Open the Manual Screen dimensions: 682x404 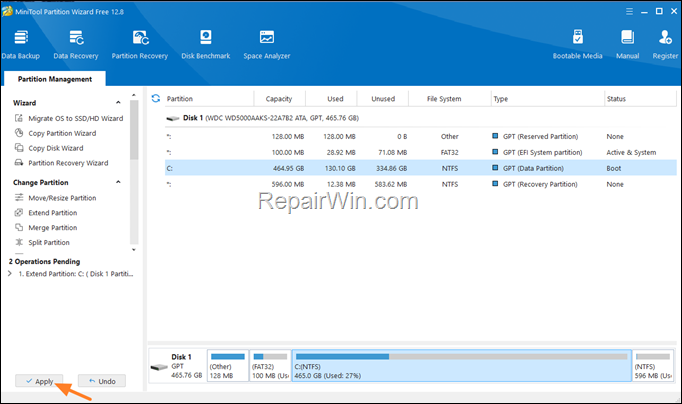point(627,44)
